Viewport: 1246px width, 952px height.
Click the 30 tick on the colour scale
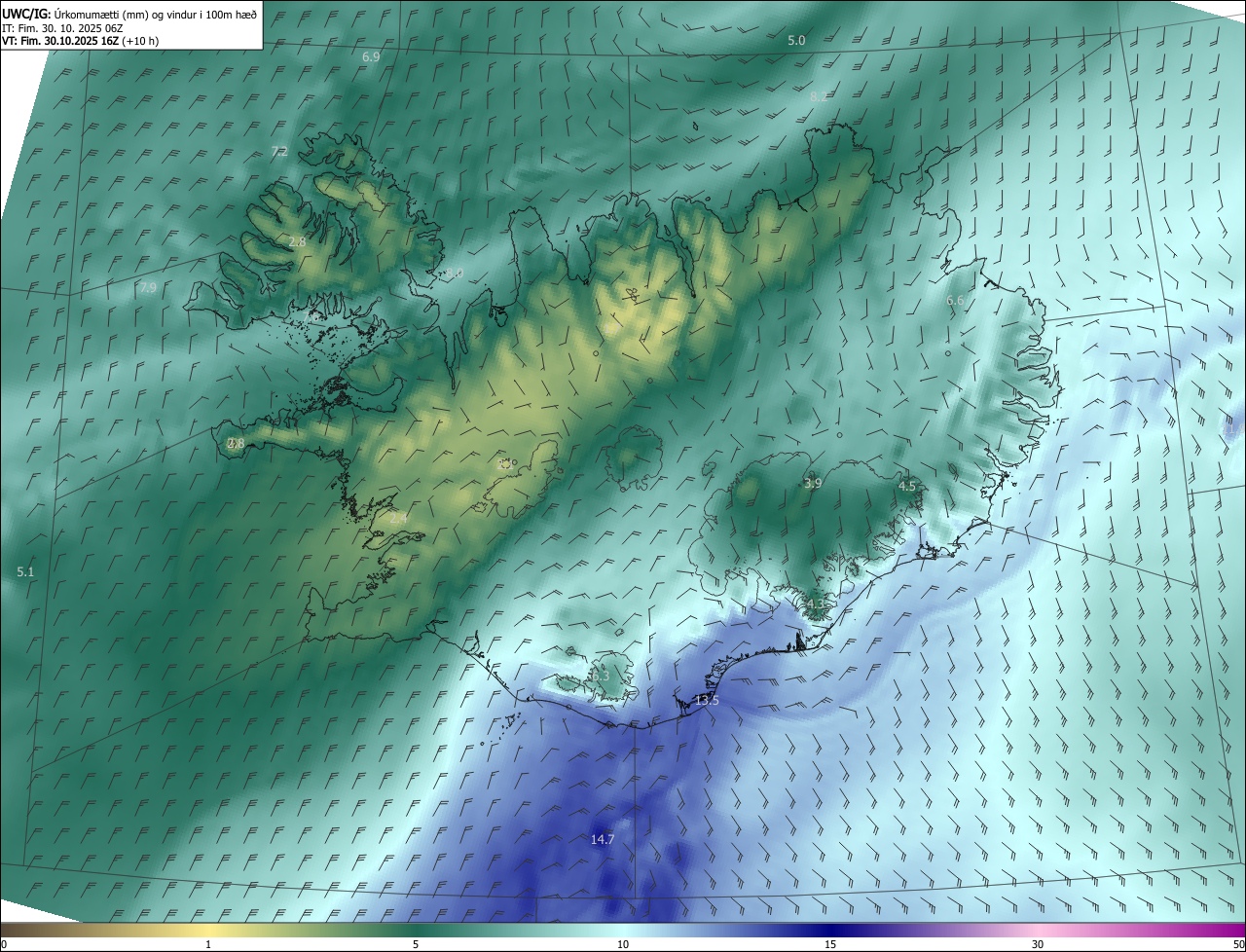tap(1038, 945)
